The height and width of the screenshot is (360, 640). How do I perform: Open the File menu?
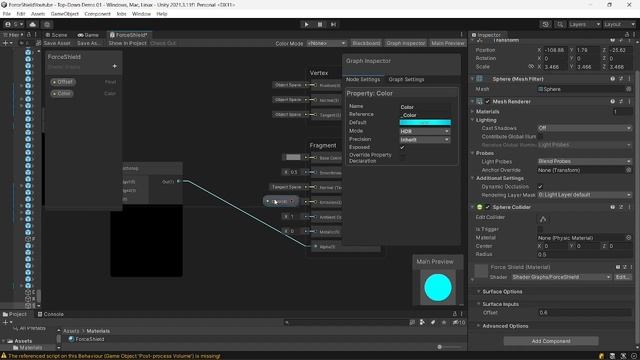tap(7, 14)
